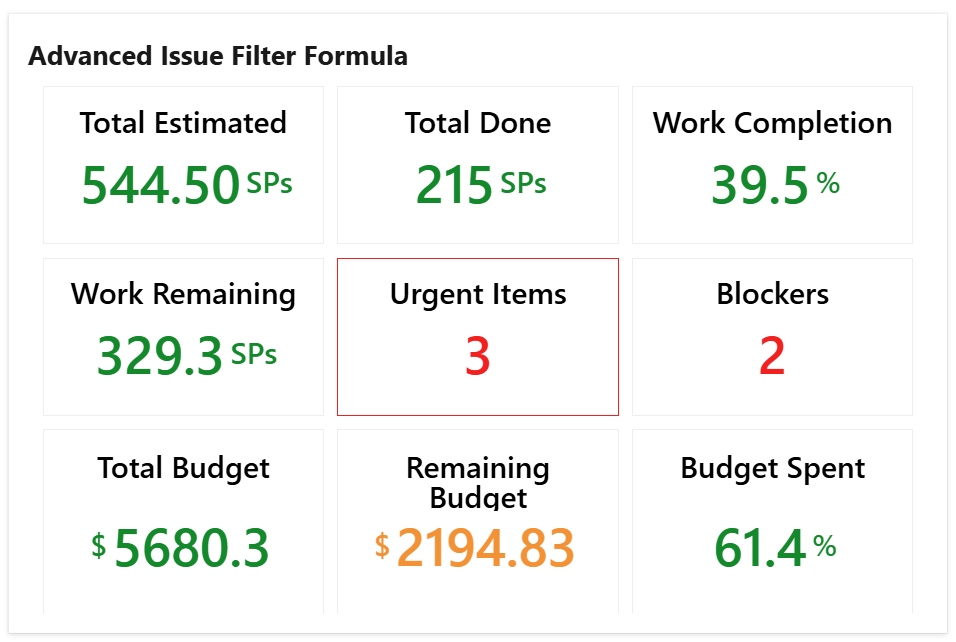
Task: Open the Total Budget card
Action: [183, 518]
